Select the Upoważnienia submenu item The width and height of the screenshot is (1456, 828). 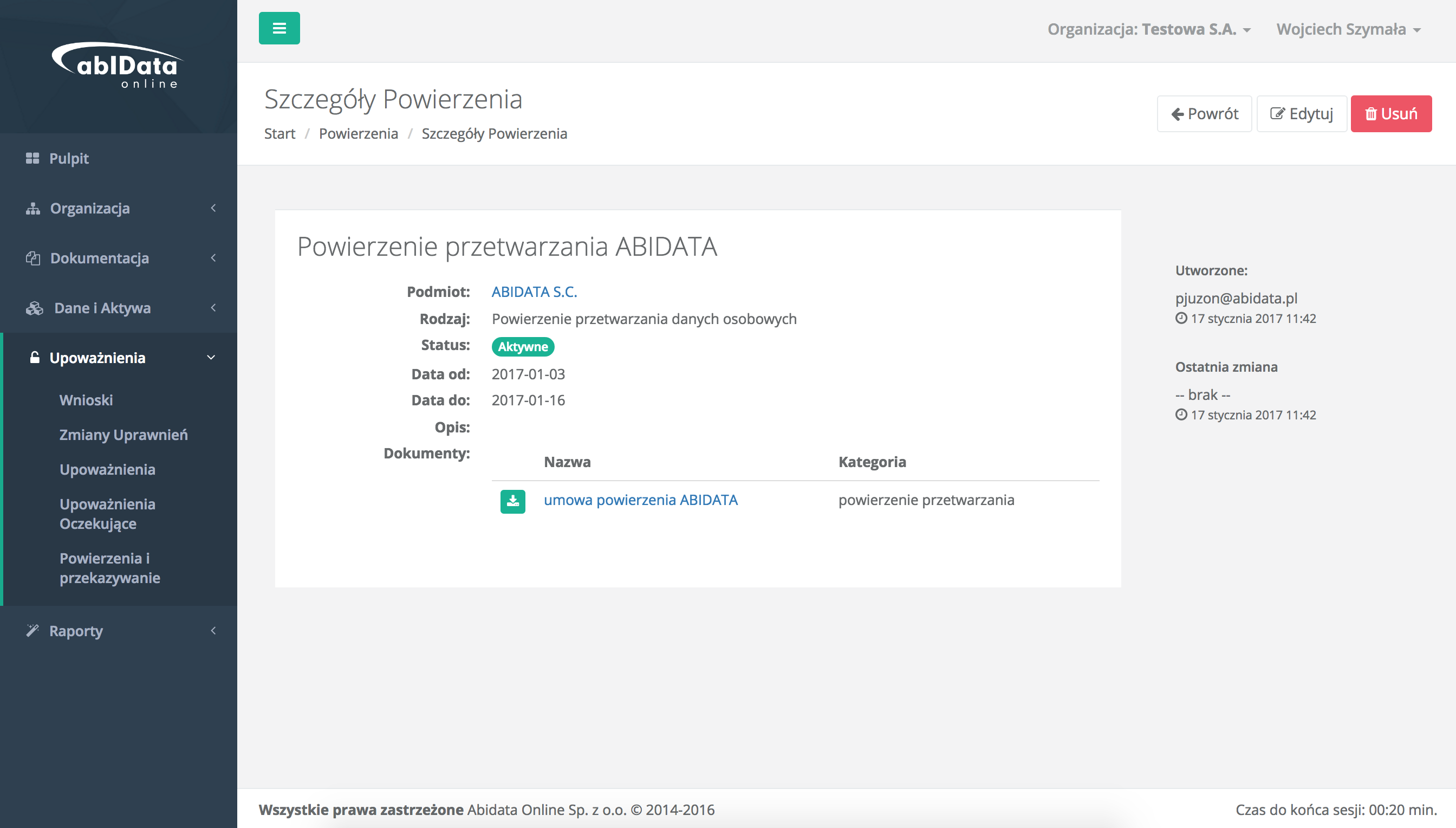click(107, 469)
